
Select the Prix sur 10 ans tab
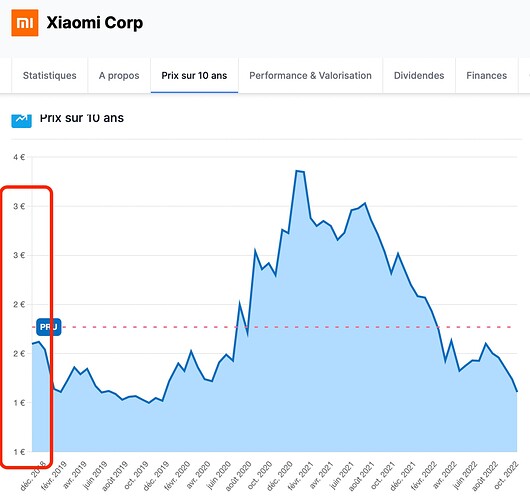(x=194, y=75)
